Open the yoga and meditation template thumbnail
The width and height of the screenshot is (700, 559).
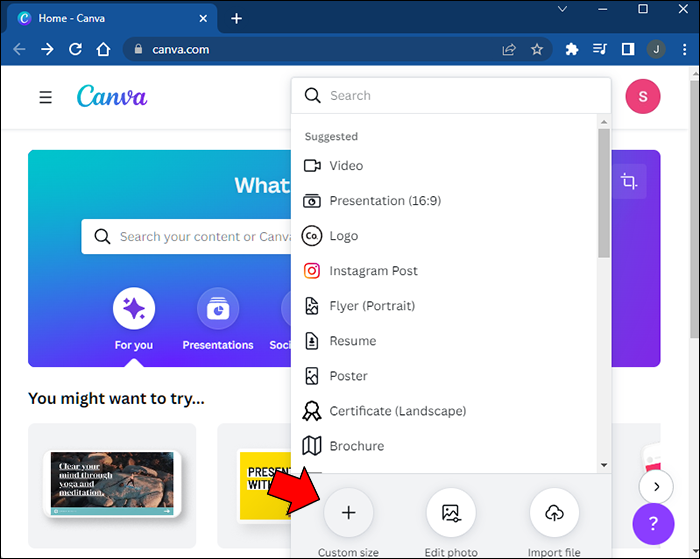click(112, 485)
